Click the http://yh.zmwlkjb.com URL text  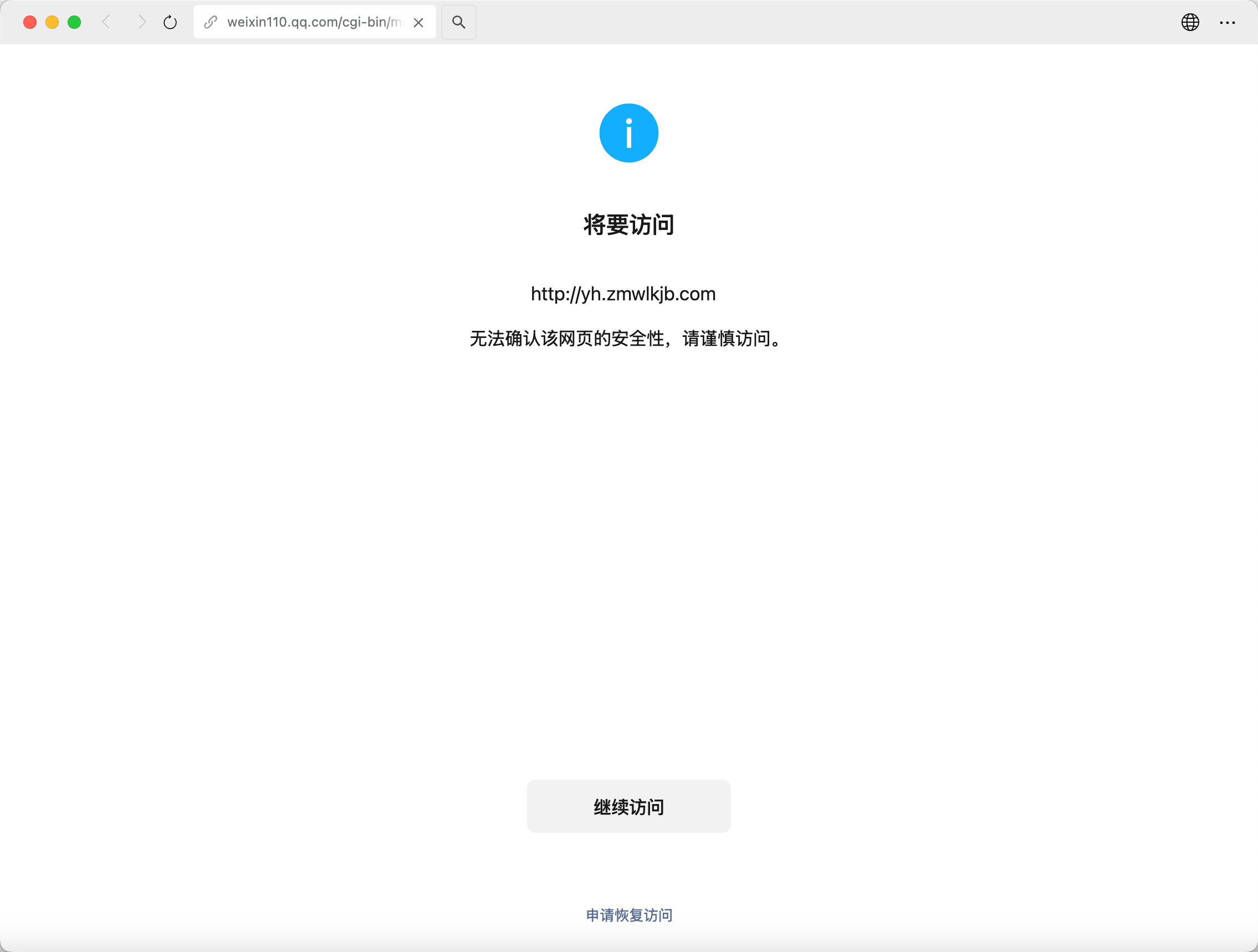pos(623,294)
